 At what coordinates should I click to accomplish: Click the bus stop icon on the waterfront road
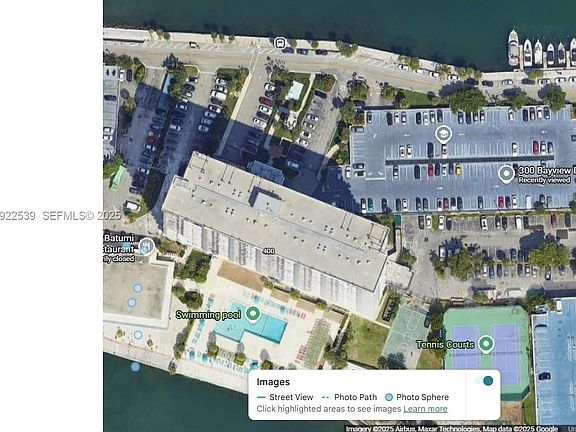point(280,43)
